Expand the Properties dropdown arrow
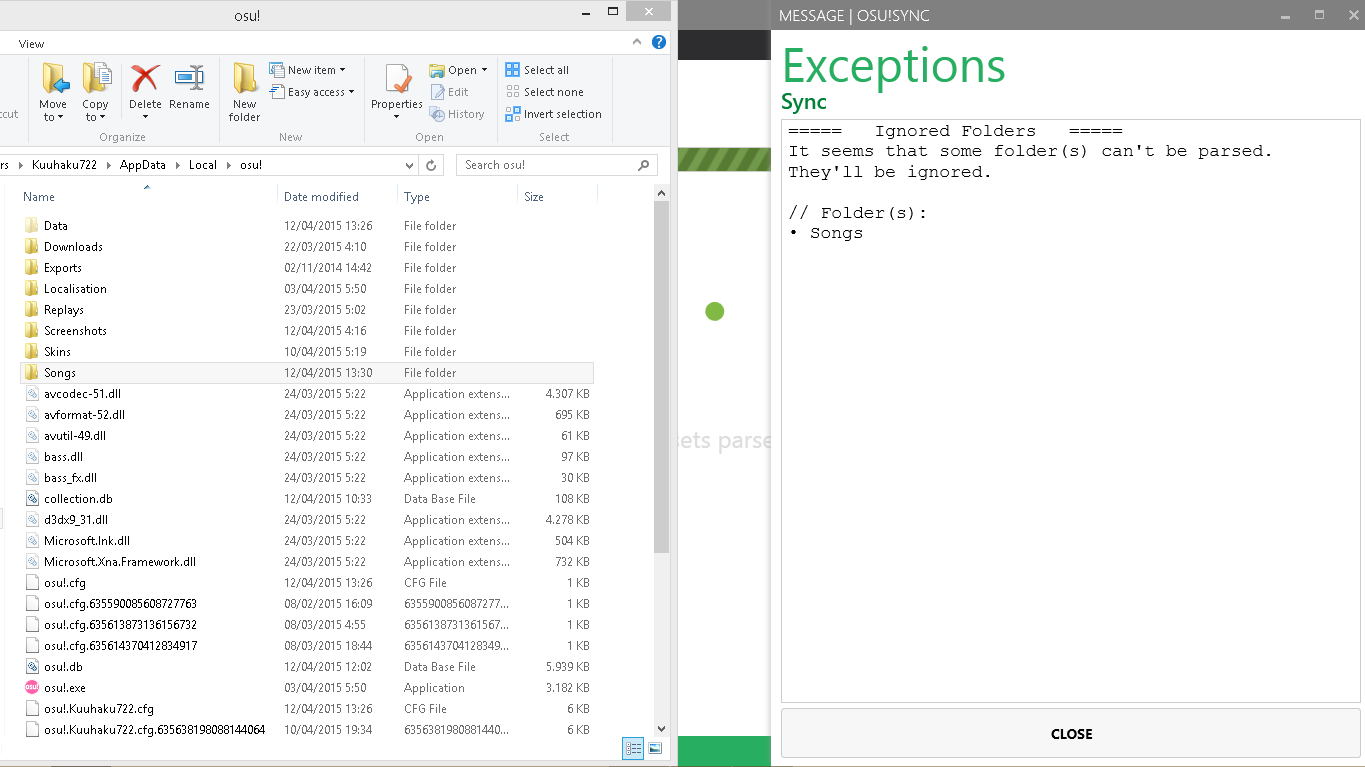The width and height of the screenshot is (1365, 767). 397,117
